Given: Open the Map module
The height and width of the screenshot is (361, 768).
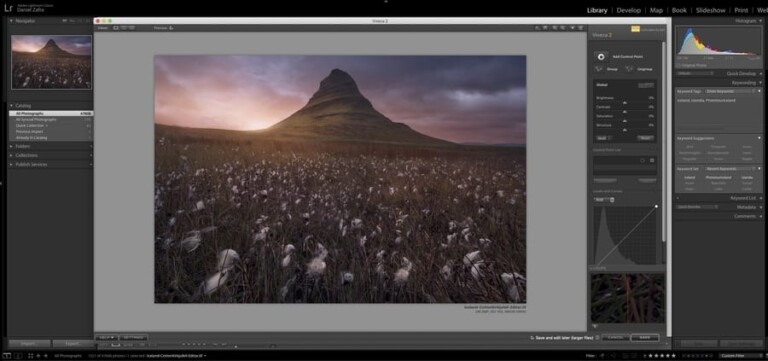Looking at the screenshot, I should point(656,10).
